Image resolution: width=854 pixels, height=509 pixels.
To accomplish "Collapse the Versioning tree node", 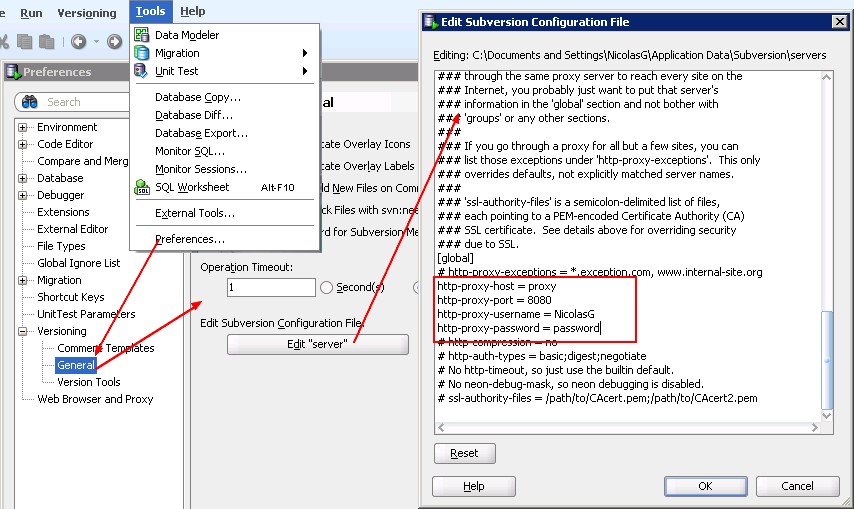I will point(23,331).
